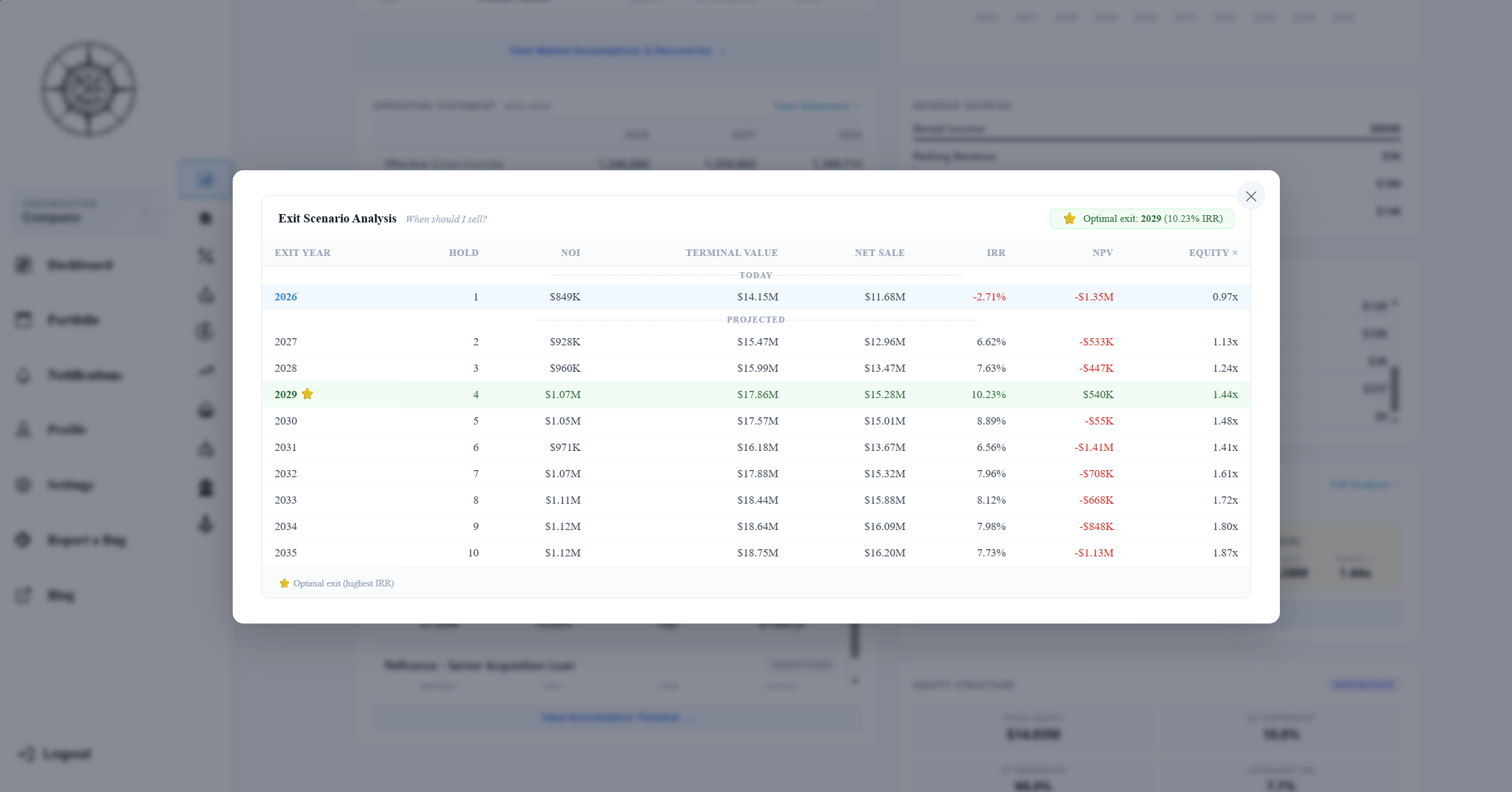Close the Exit Scenario Analysis dialog
This screenshot has height=792, width=1512.
[1251, 196]
